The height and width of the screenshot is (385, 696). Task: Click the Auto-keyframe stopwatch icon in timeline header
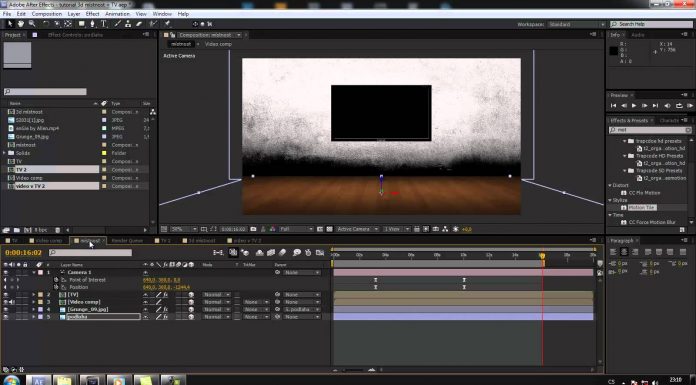coord(308,253)
